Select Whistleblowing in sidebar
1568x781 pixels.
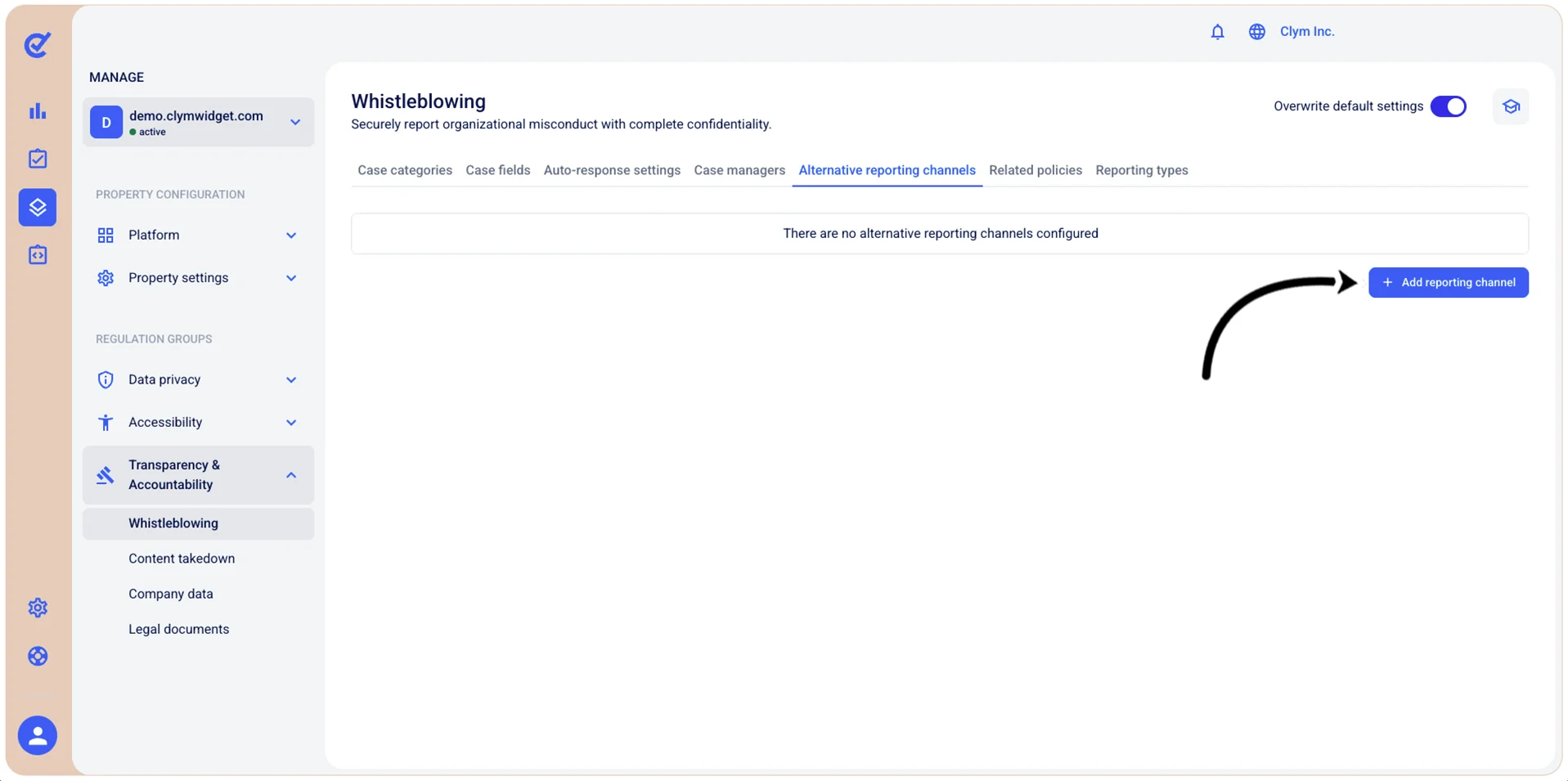point(198,523)
